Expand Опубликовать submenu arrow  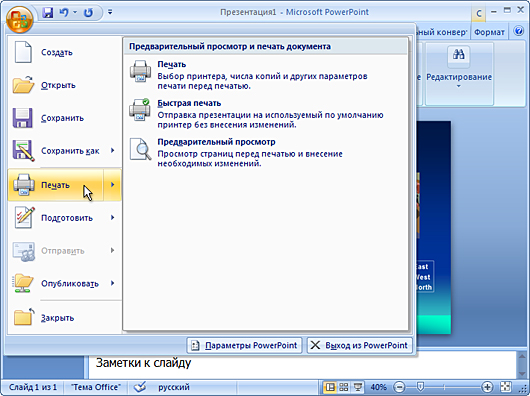(x=113, y=283)
